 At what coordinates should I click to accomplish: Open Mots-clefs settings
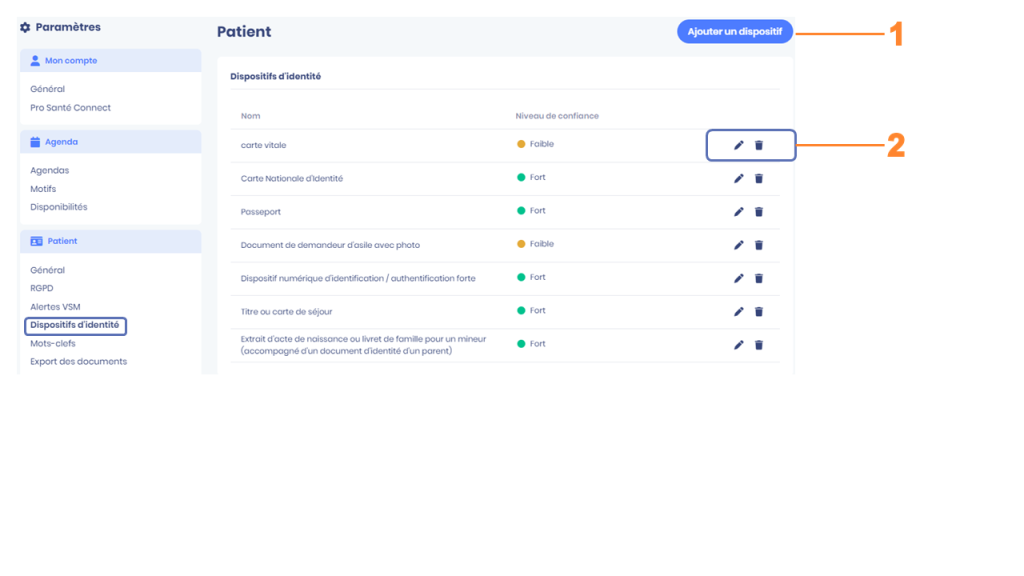(53, 344)
